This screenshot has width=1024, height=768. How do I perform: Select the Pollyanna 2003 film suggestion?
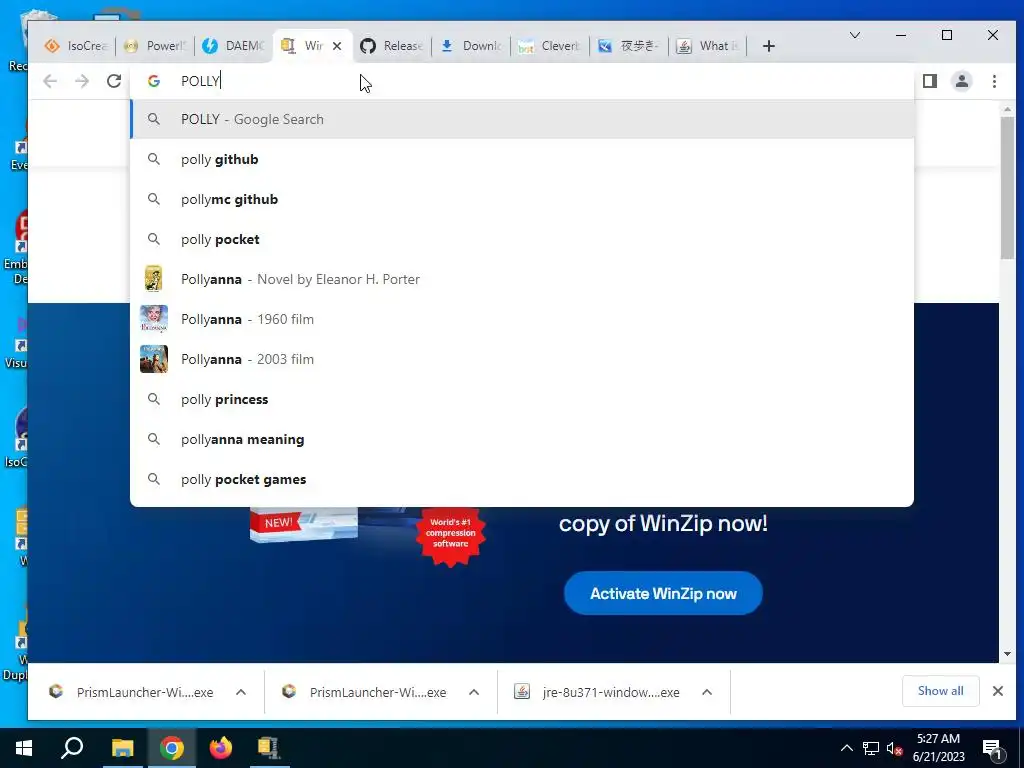pyautogui.click(x=522, y=359)
